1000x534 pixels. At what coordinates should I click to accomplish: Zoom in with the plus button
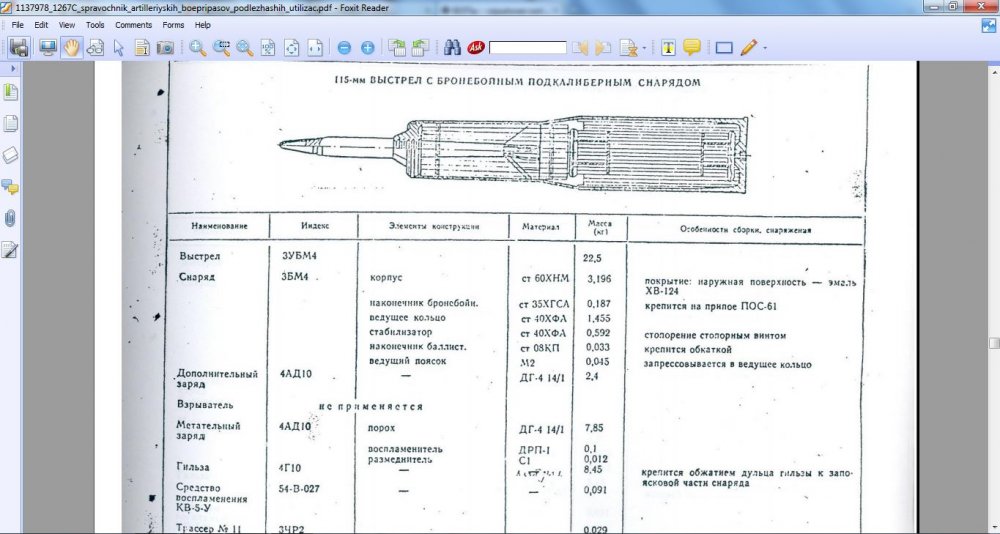coord(368,48)
